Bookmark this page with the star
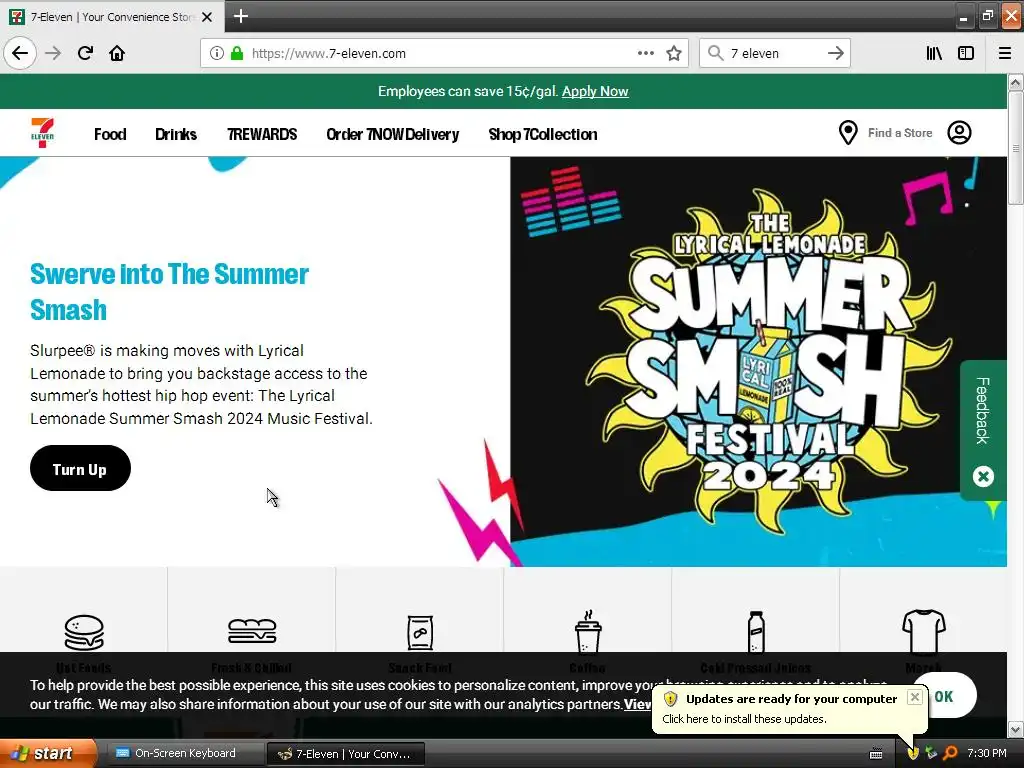Screen dimensions: 1024x768 coord(674,53)
